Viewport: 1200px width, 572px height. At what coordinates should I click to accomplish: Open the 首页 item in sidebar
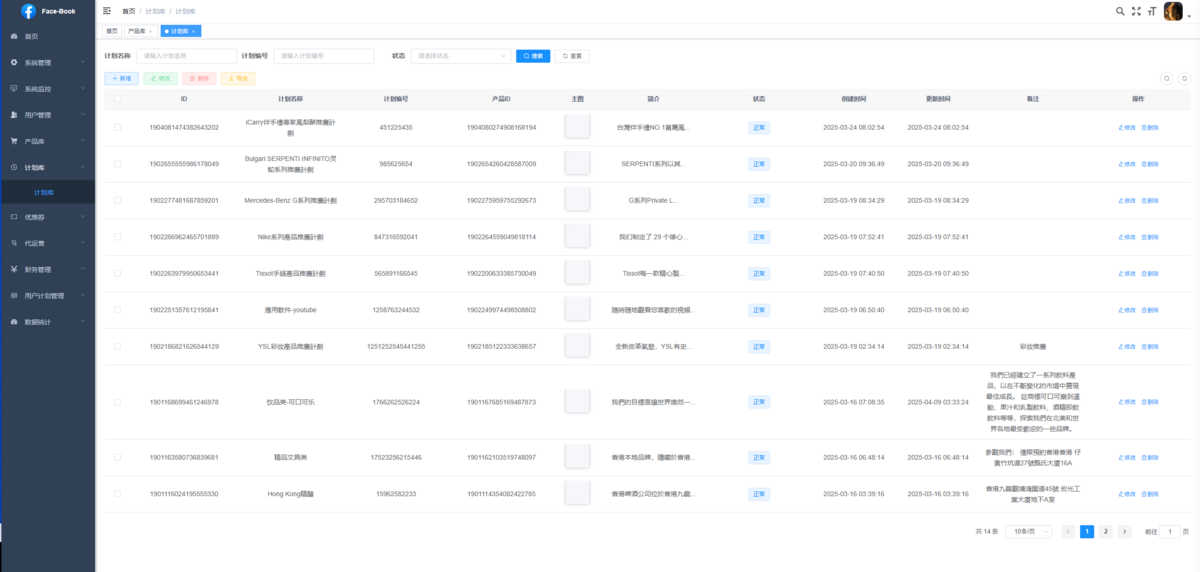[x=48, y=36]
